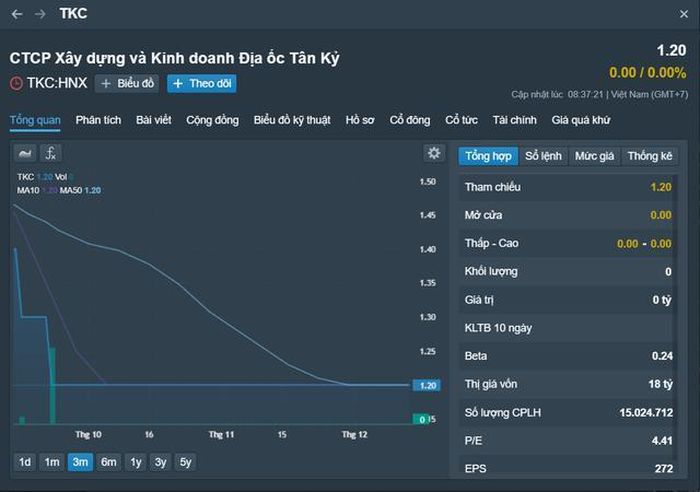Follow the stock with Theo dõi button
This screenshot has height=492, width=700.
click(x=201, y=84)
